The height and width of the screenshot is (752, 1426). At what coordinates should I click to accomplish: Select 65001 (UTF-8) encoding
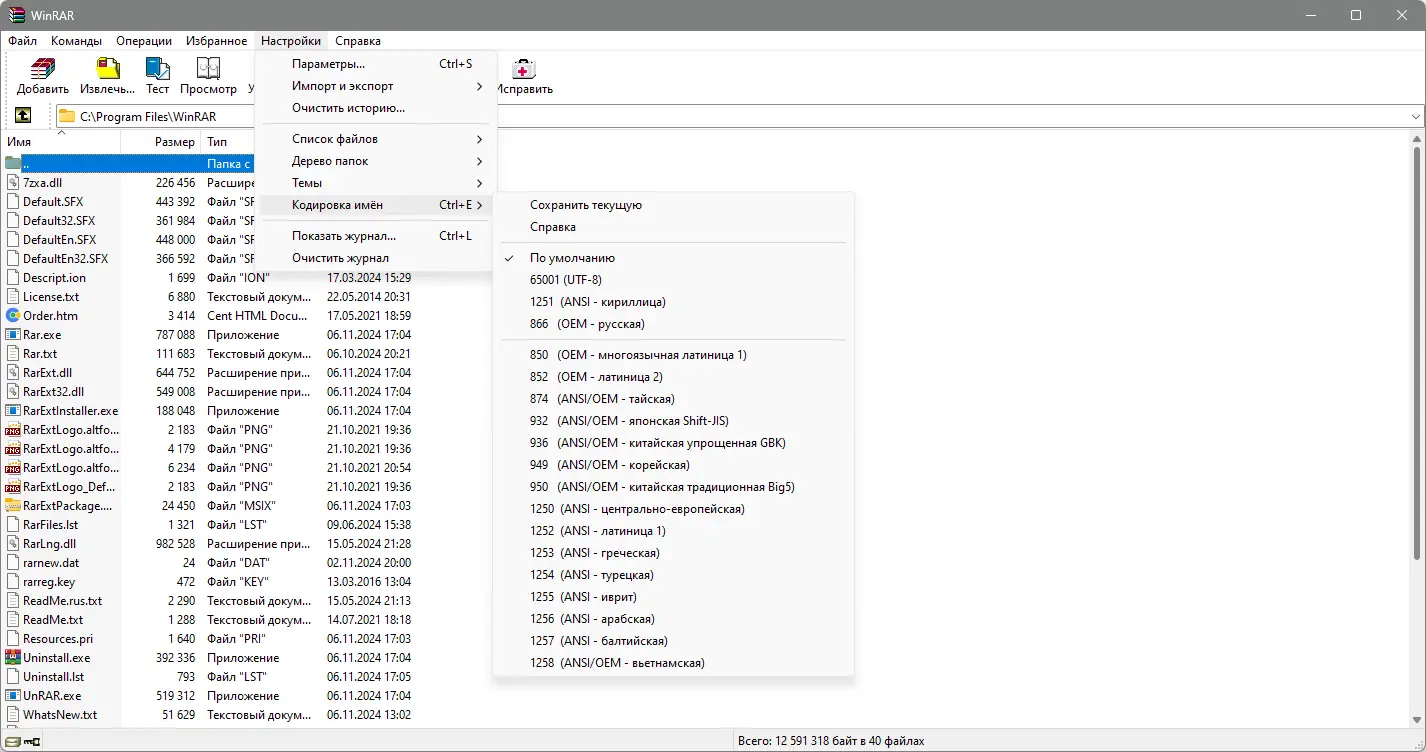674,280
